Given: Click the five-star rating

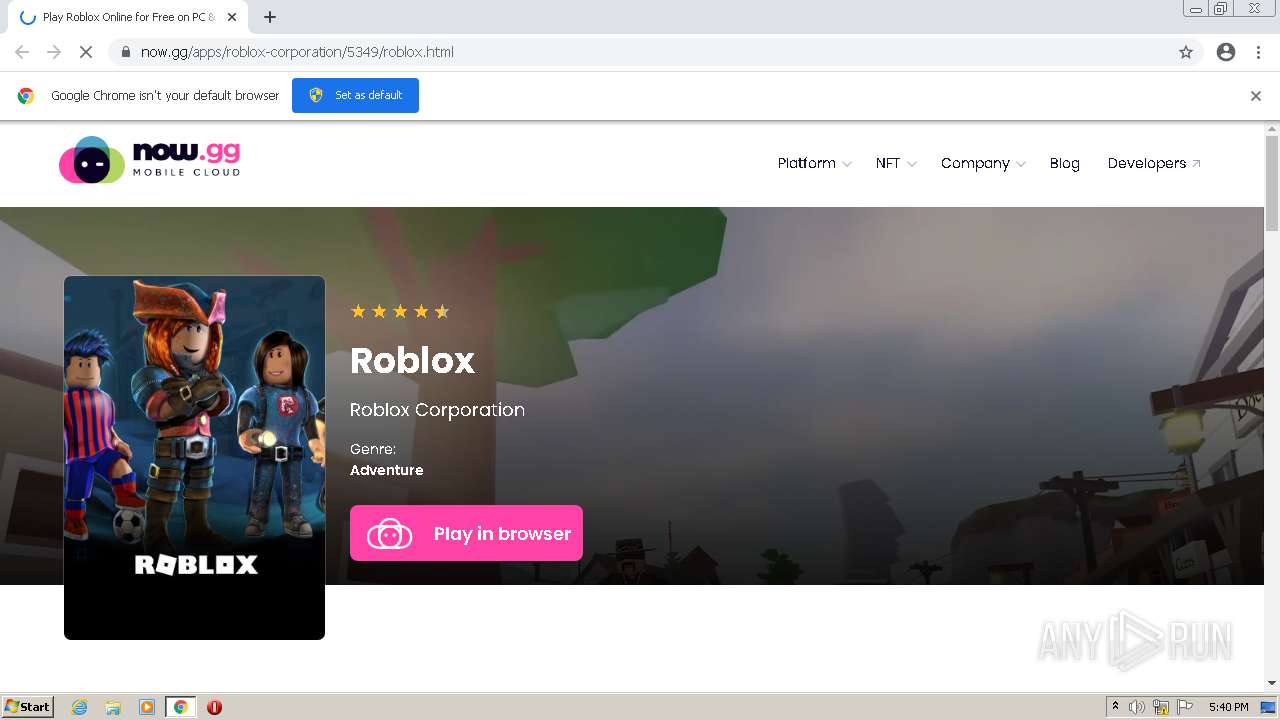Looking at the screenshot, I should [400, 311].
